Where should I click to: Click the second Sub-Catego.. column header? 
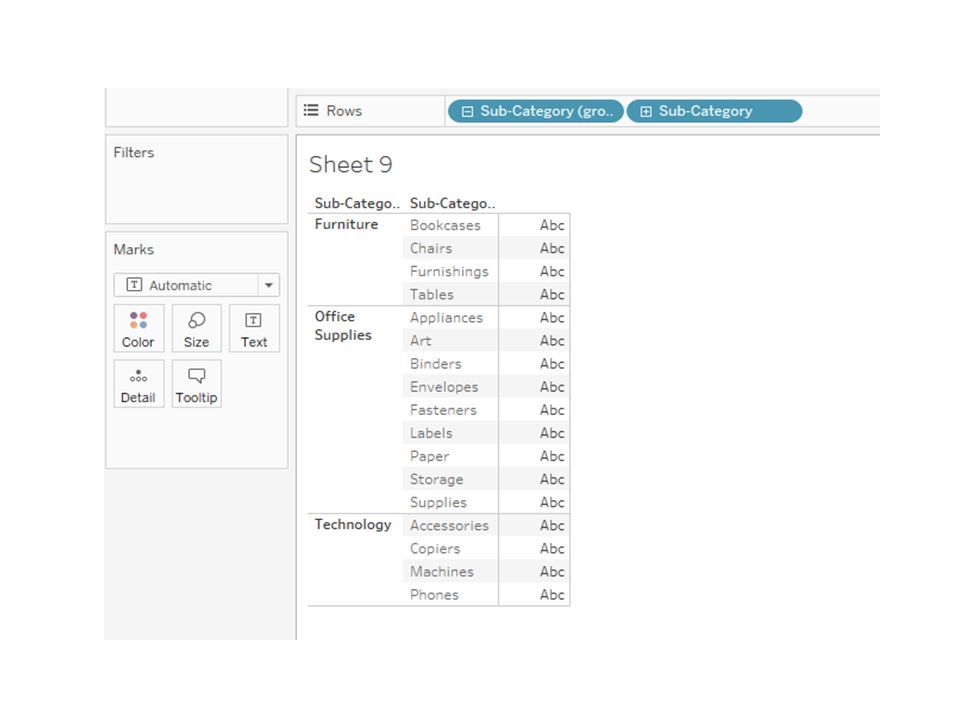[x=452, y=203]
